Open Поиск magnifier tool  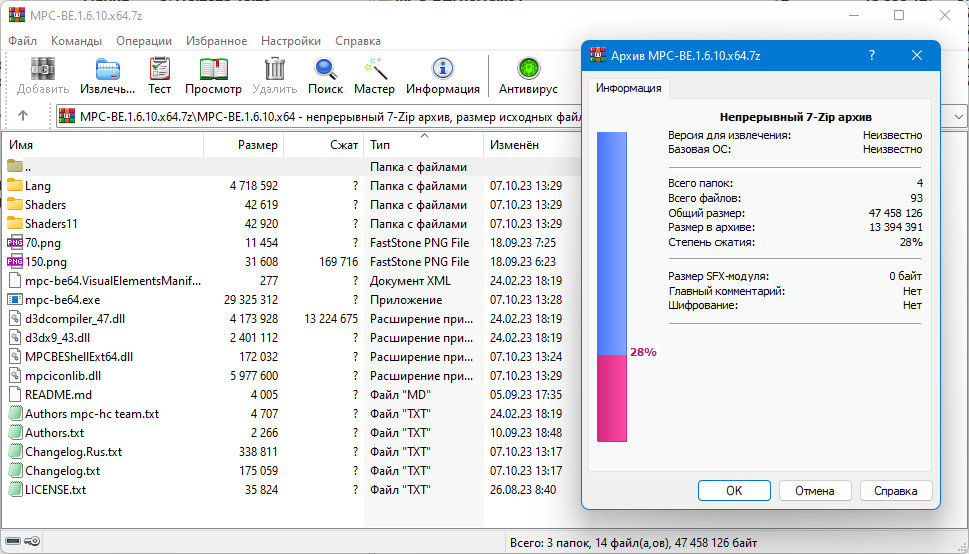[x=325, y=69]
